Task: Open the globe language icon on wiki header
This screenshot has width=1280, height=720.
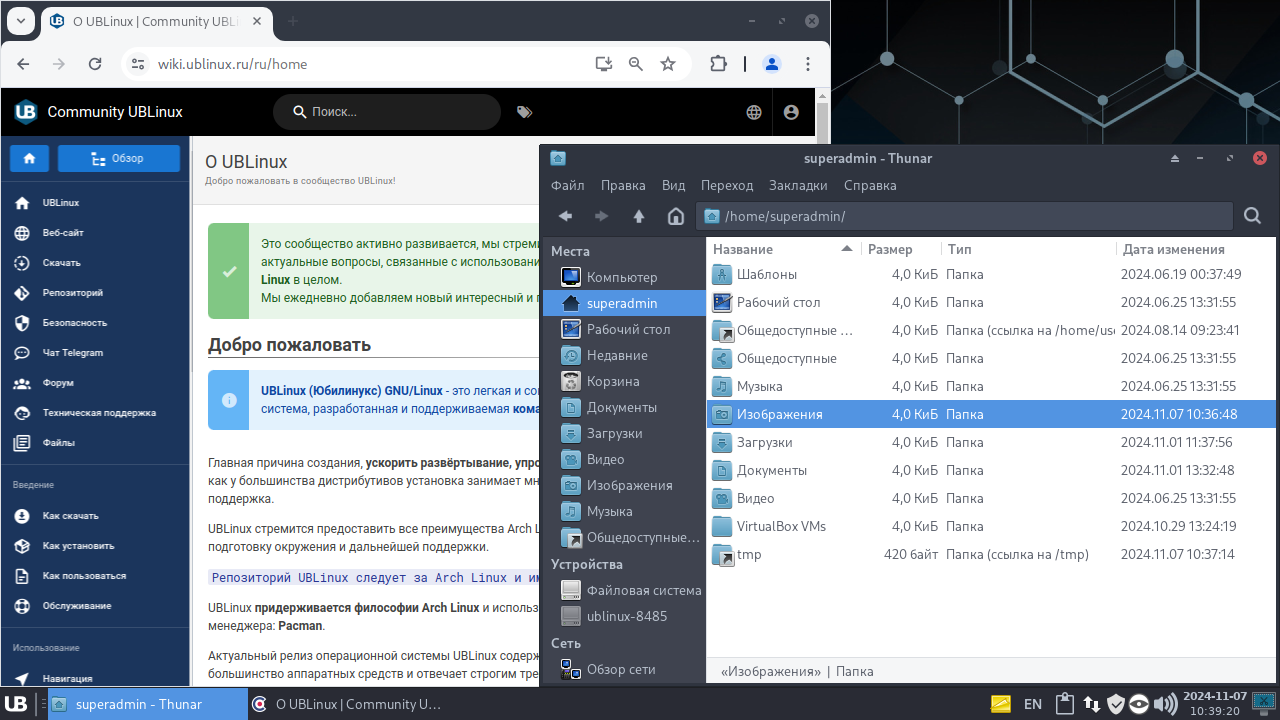Action: point(753,112)
